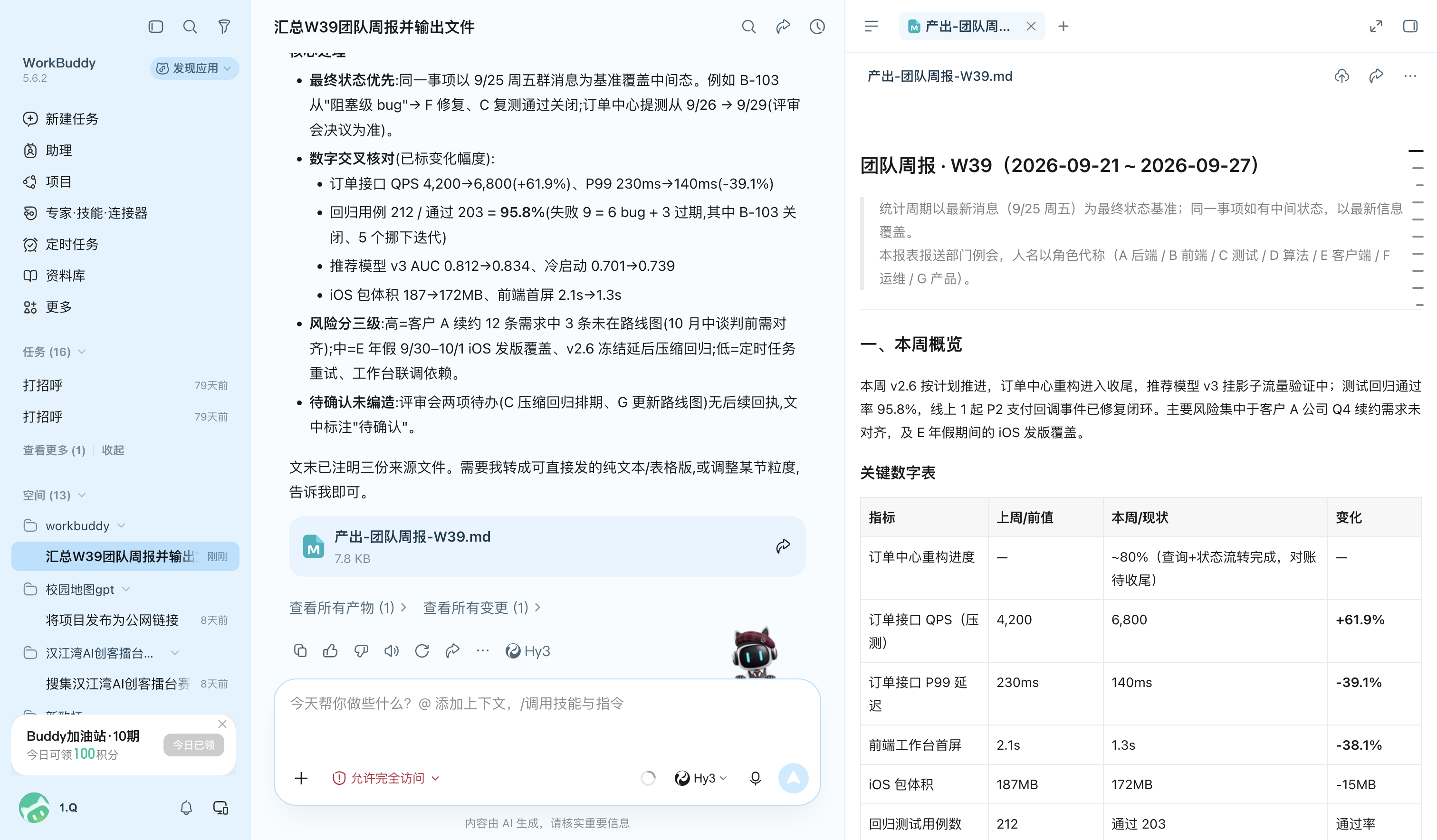Open 允许完全访问 permission dropdown
This screenshot has height=840, width=1437.
386,778
